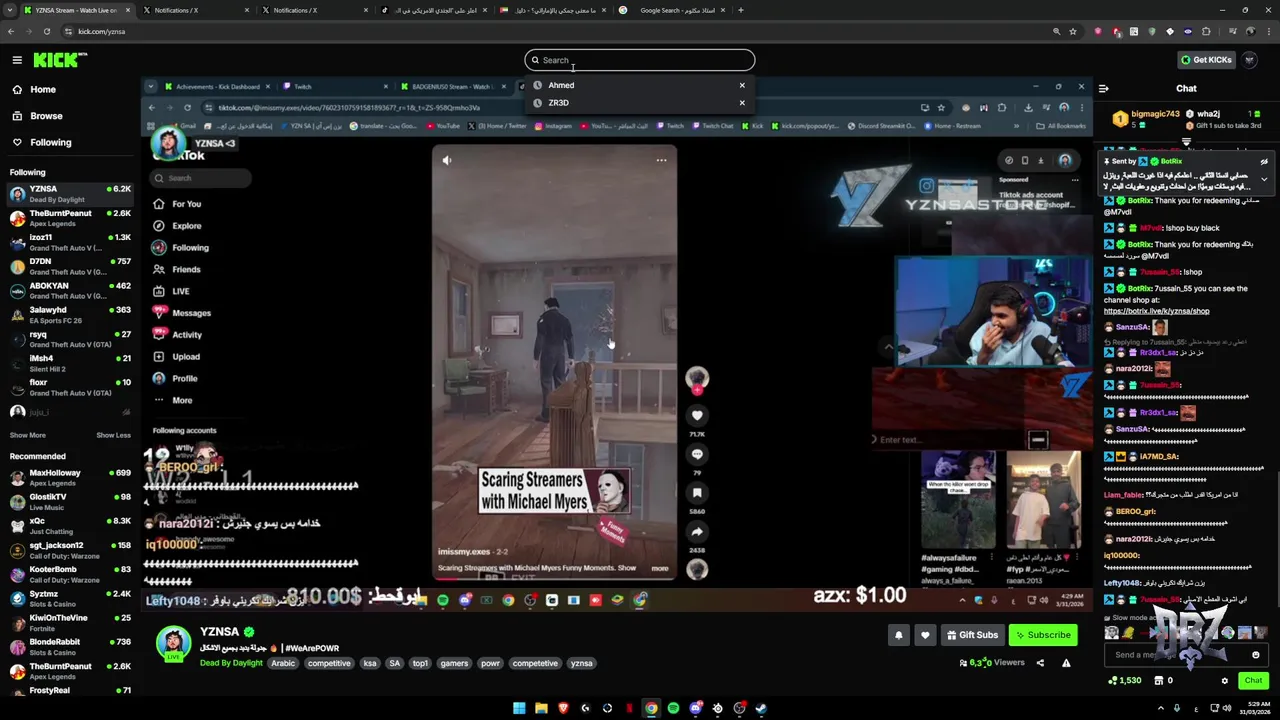
Task: Click the Get KICKs button
Action: pos(1206,60)
